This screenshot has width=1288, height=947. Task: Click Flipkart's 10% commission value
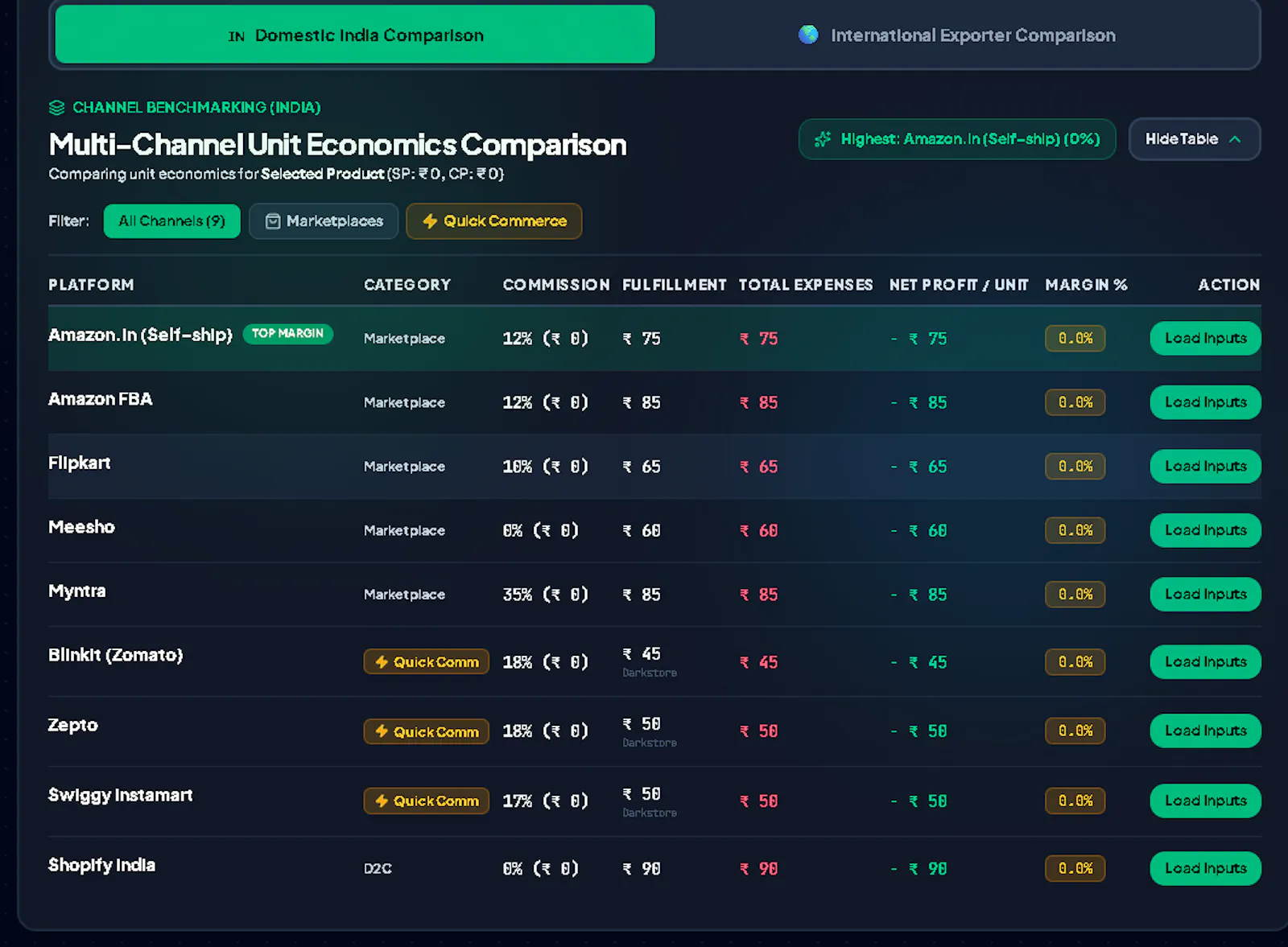pyautogui.click(x=546, y=467)
